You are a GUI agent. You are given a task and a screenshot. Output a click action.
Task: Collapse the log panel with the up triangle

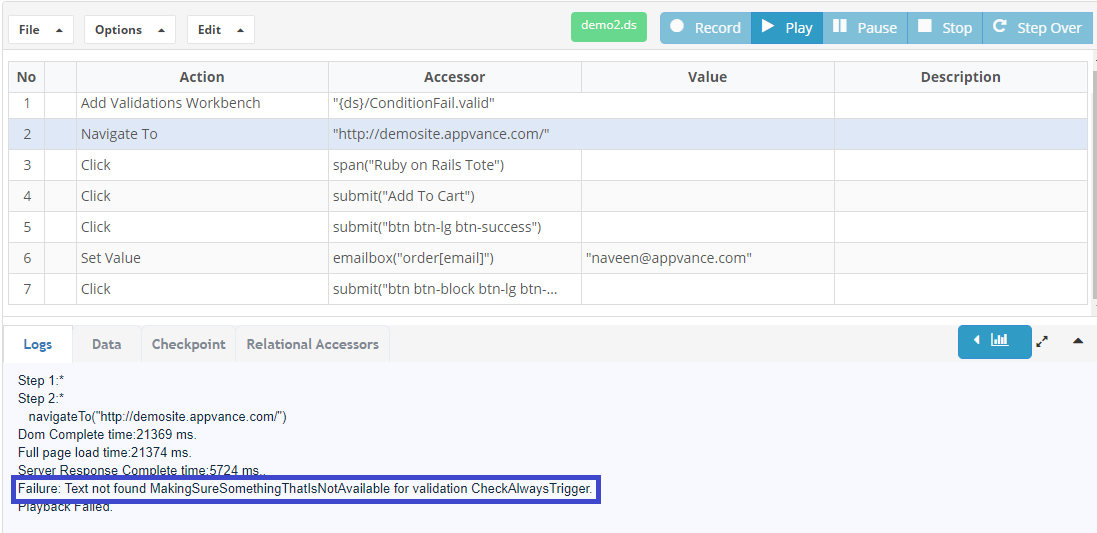pos(1078,341)
